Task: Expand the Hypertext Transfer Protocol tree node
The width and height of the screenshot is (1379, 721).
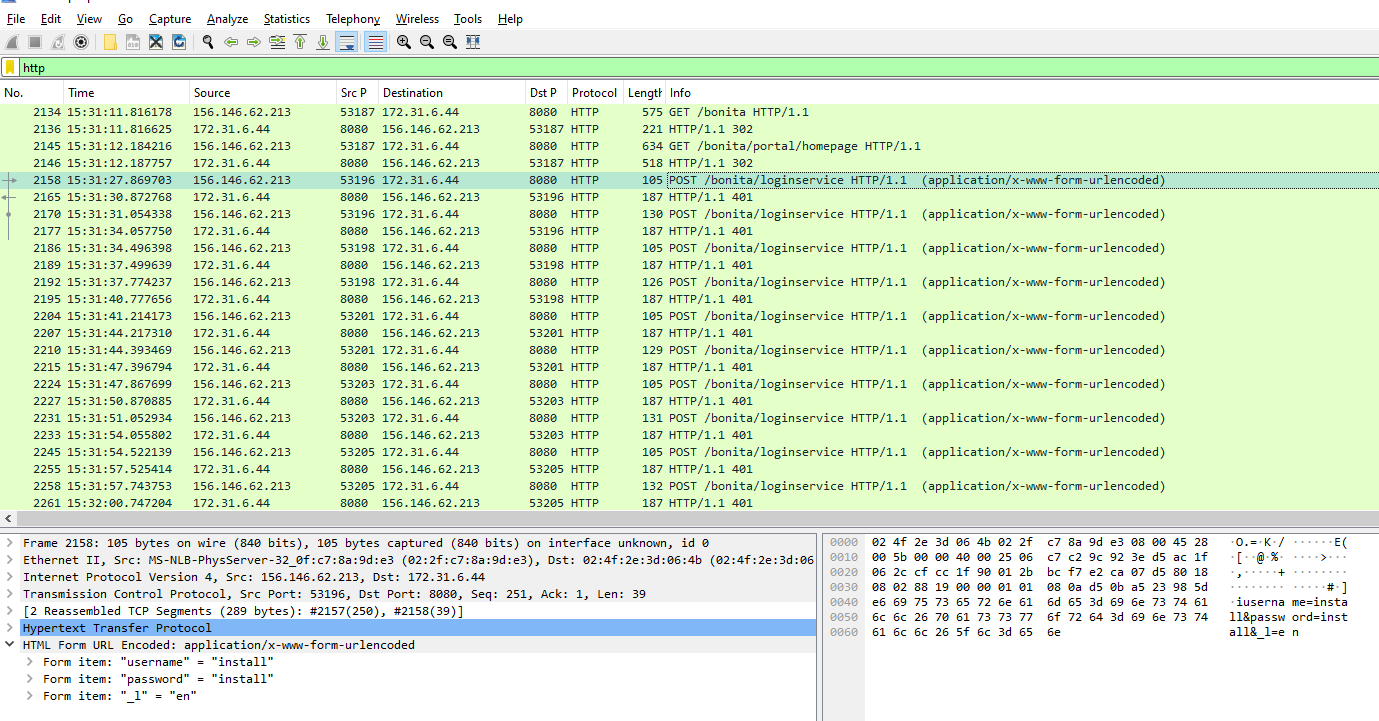Action: [10, 628]
